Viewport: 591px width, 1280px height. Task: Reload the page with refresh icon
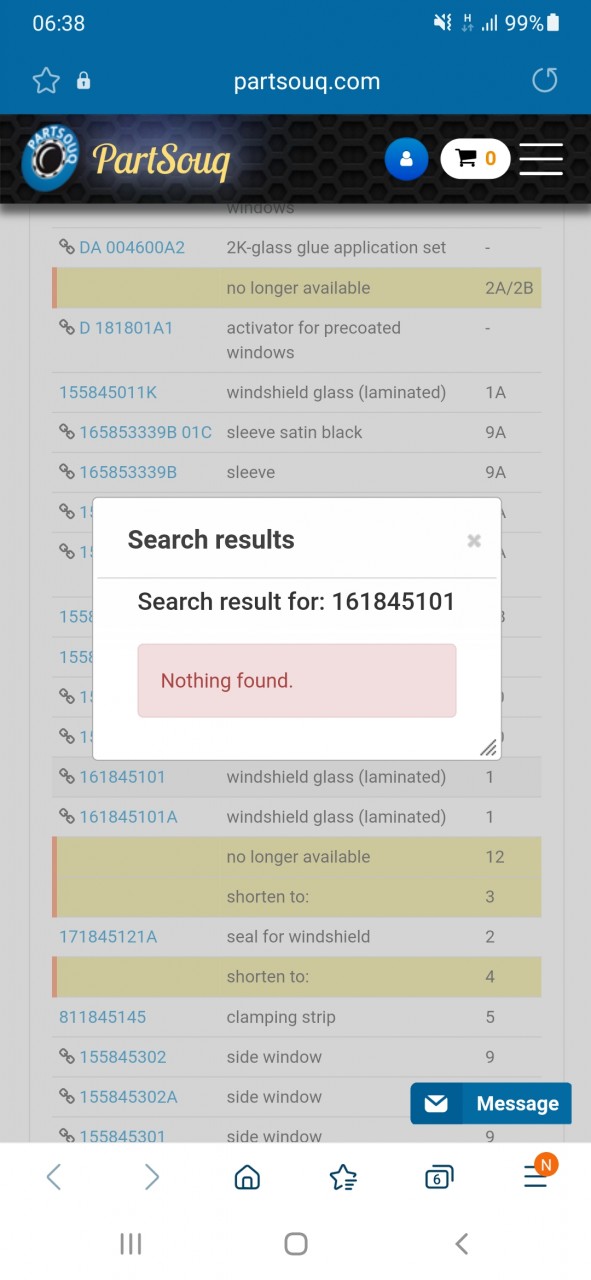[545, 80]
